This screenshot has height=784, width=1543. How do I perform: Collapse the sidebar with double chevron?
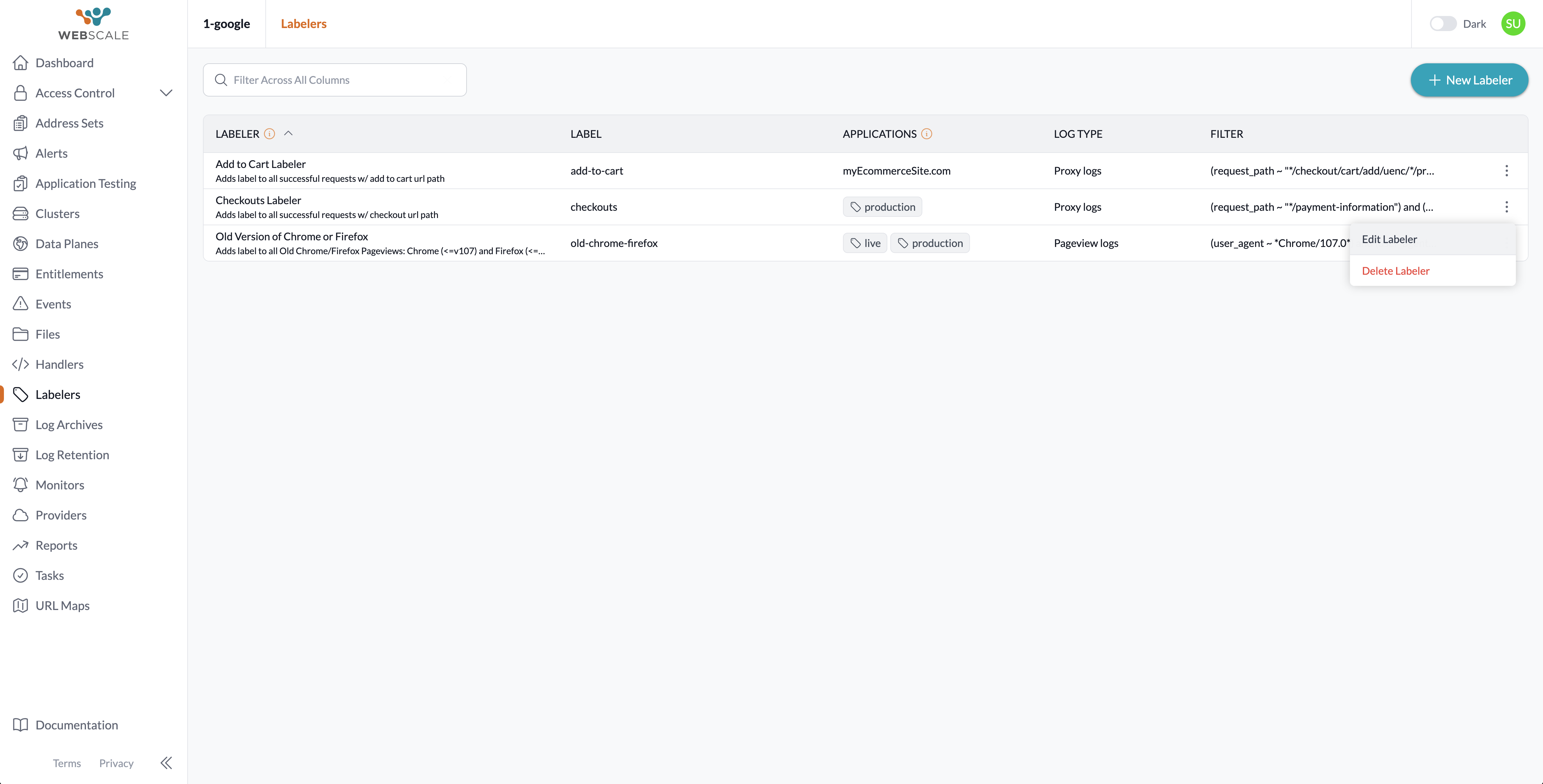[166, 762]
